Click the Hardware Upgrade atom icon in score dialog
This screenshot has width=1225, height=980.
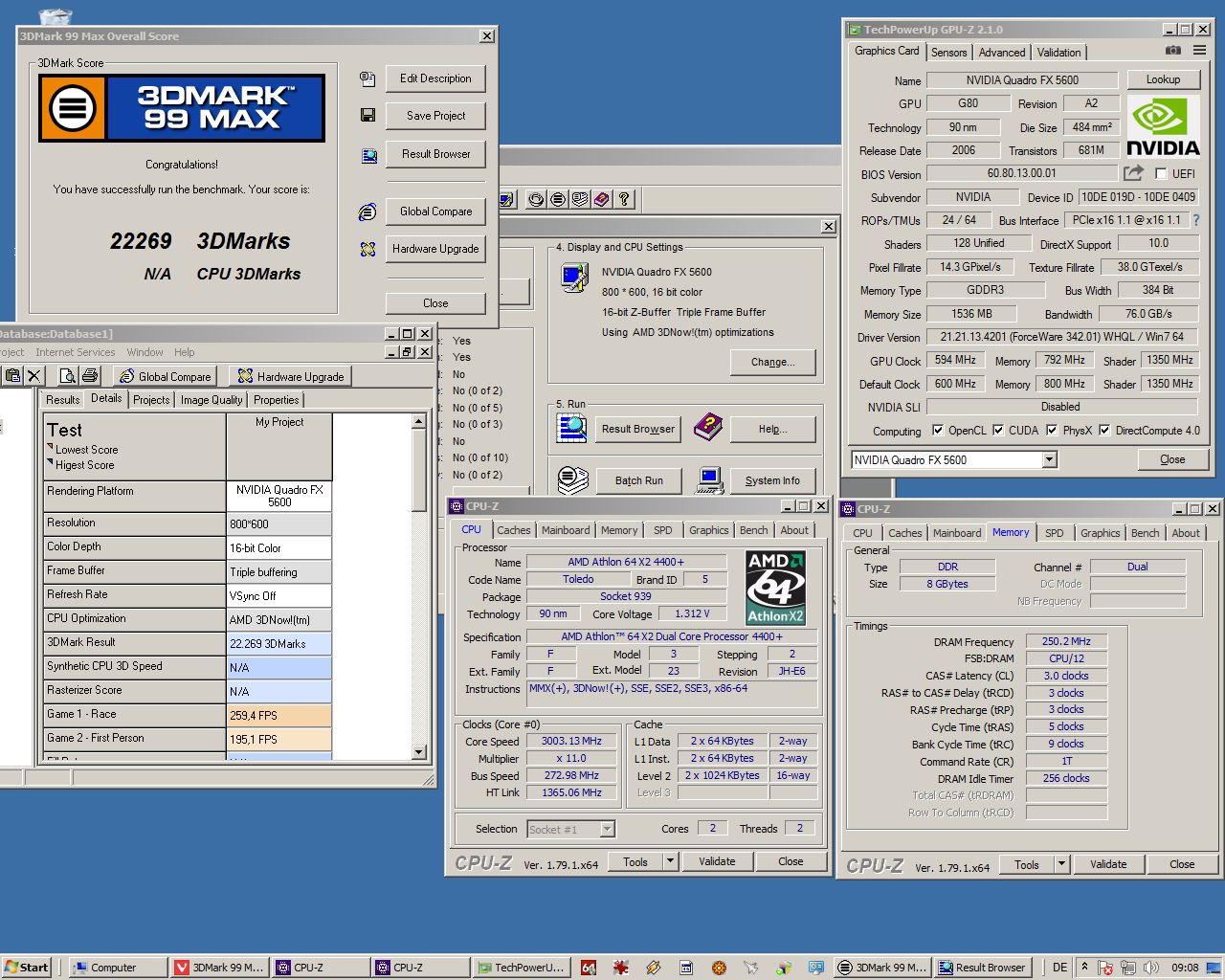tap(367, 249)
